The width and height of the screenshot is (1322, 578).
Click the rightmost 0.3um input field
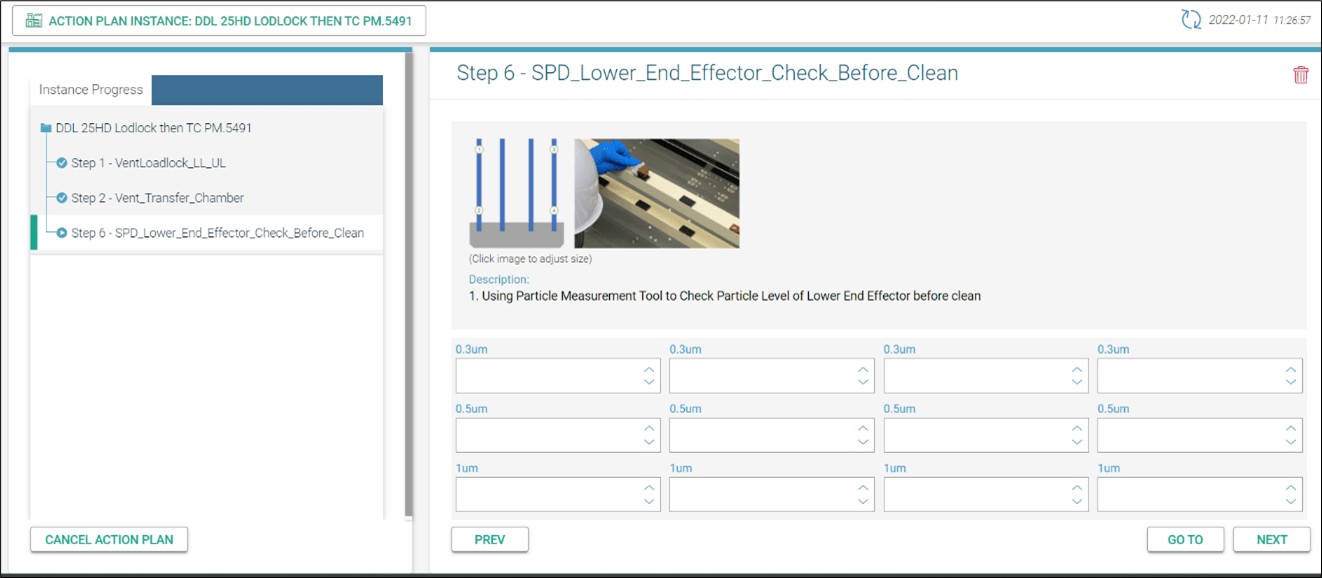[1200, 375]
